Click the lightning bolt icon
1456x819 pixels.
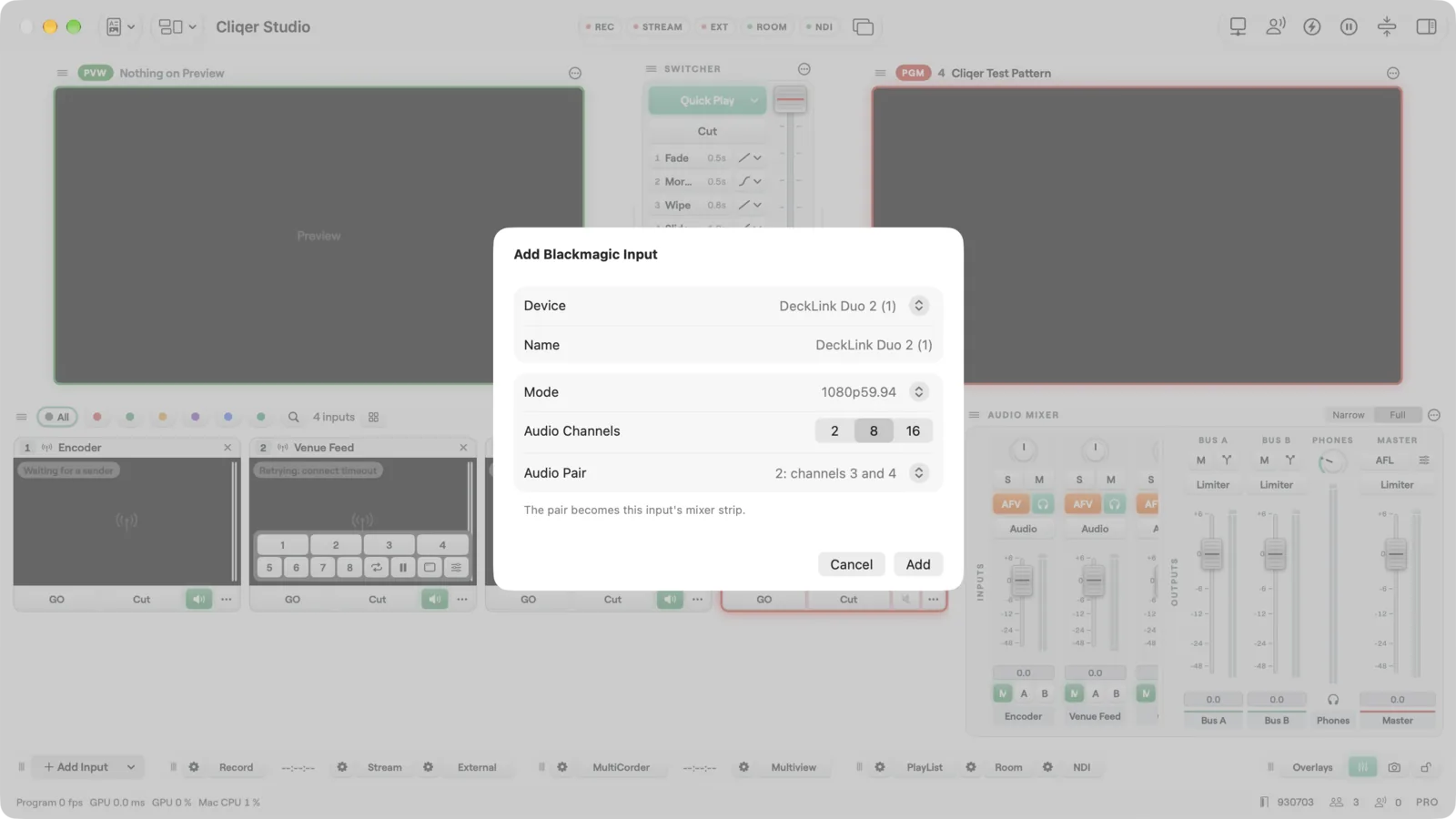pyautogui.click(x=1312, y=27)
